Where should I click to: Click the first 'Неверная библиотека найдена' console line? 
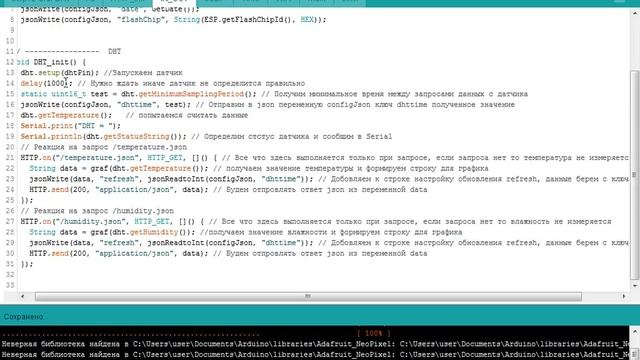(315, 344)
